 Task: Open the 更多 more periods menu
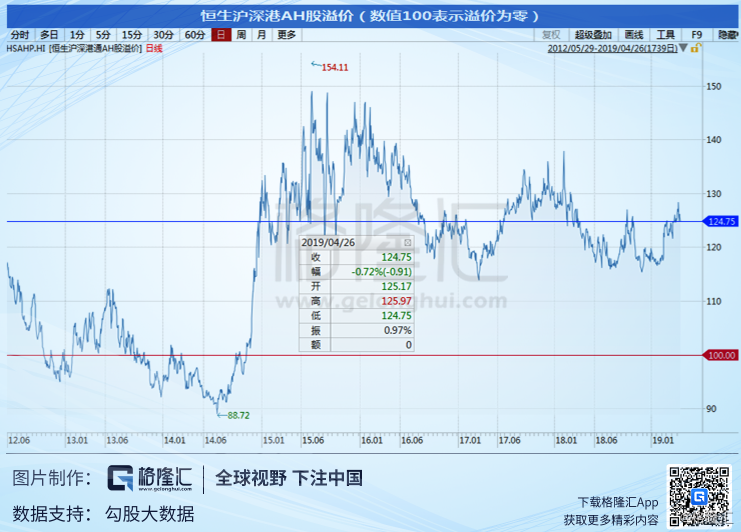(286, 35)
